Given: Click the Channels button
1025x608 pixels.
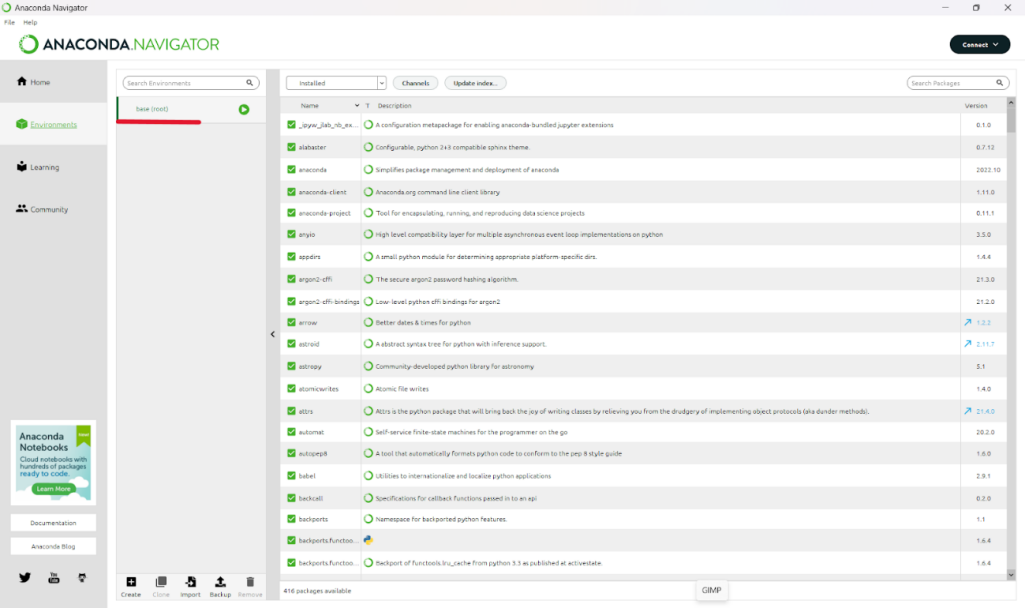Looking at the screenshot, I should coord(416,83).
